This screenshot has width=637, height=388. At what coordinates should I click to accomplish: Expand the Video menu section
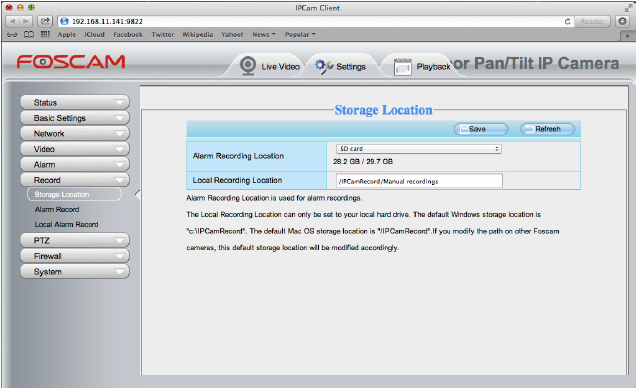[x=75, y=149]
